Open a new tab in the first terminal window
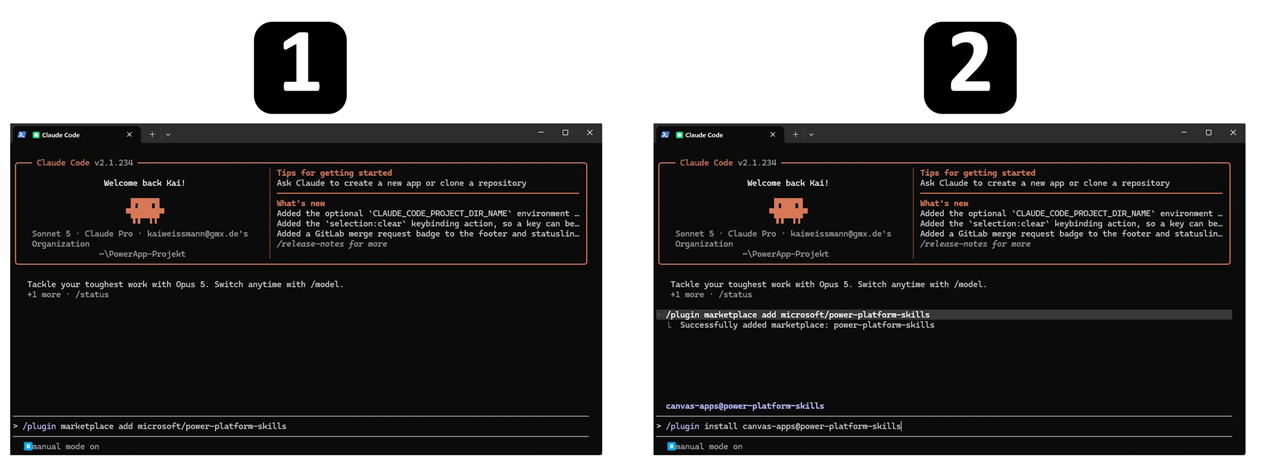 tap(153, 134)
